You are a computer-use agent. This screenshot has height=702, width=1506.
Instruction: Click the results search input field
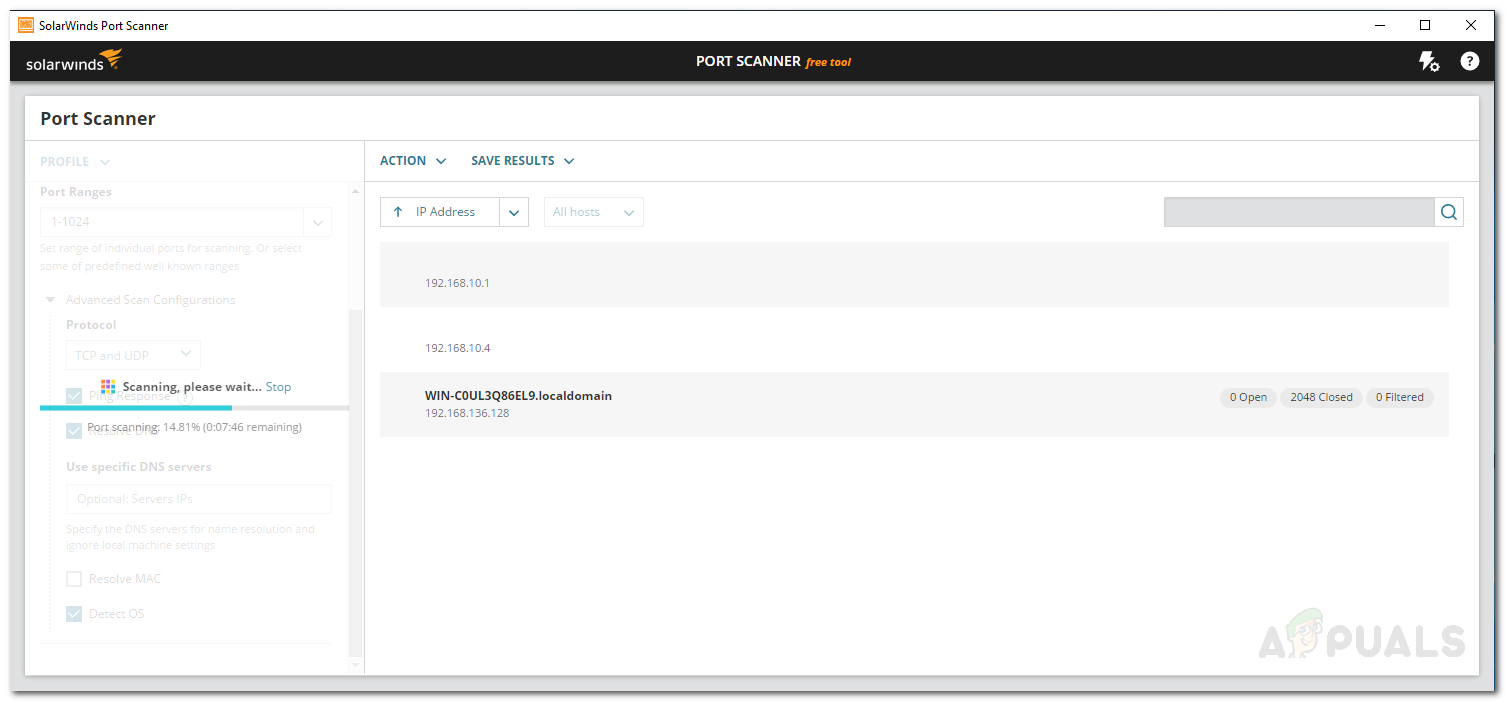coord(1299,212)
